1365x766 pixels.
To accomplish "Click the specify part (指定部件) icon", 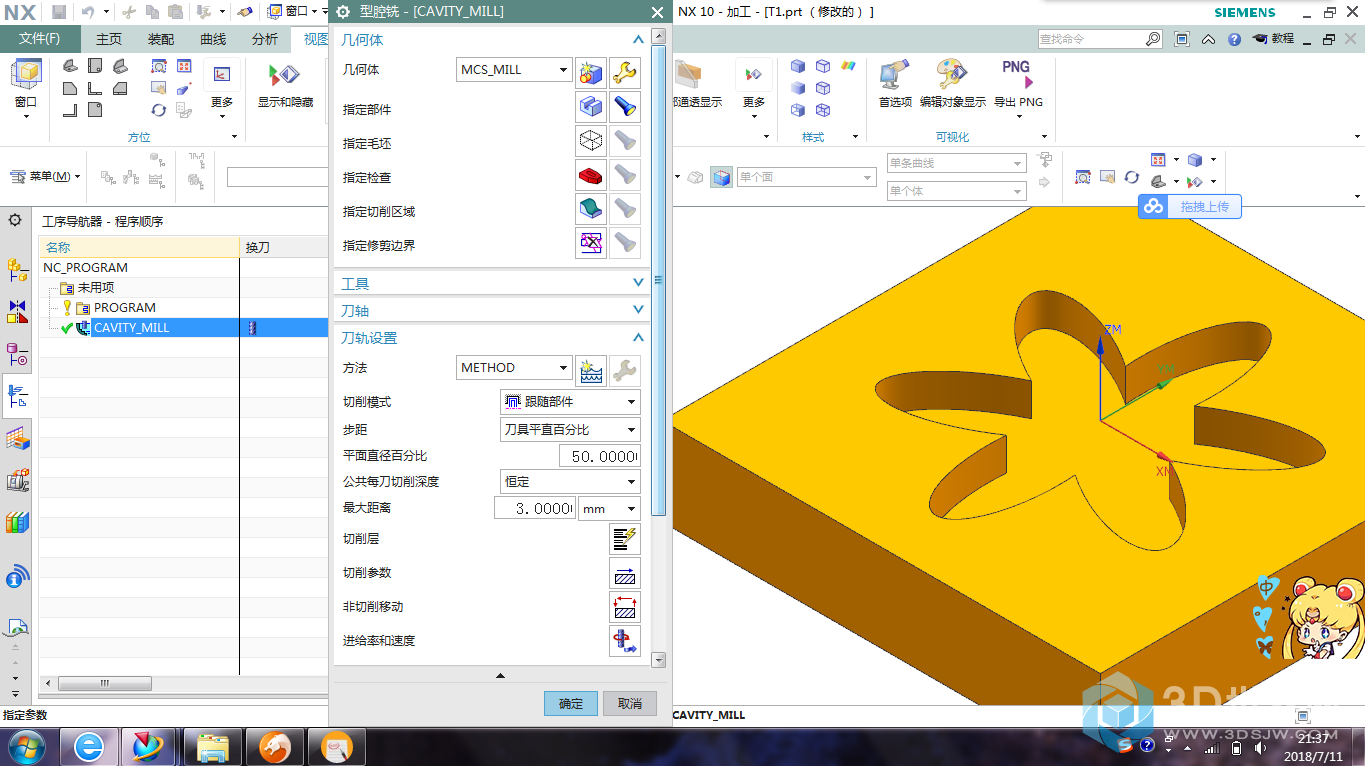I will pyautogui.click(x=592, y=107).
